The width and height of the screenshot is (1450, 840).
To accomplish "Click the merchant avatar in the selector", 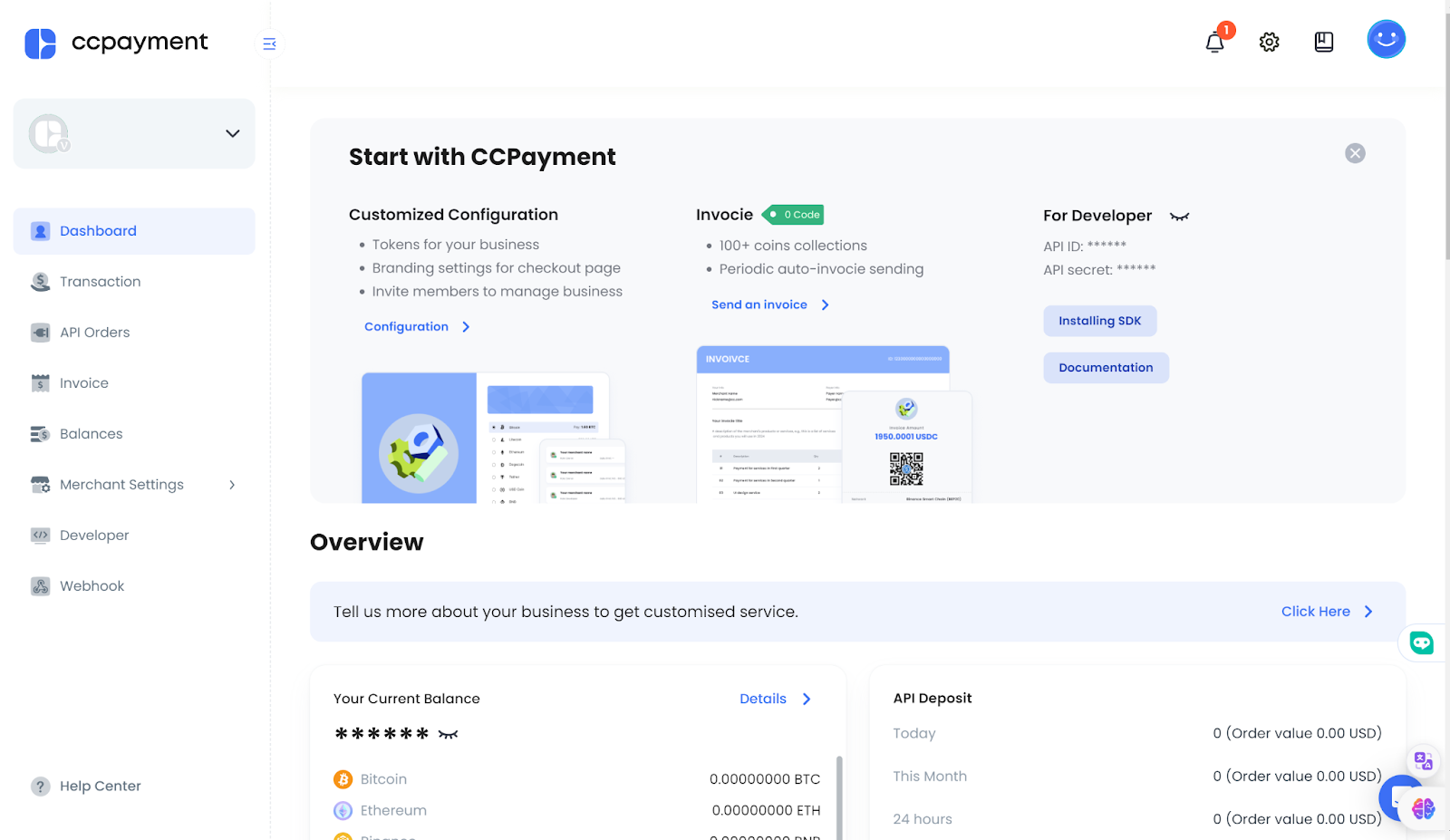I will pos(49,134).
